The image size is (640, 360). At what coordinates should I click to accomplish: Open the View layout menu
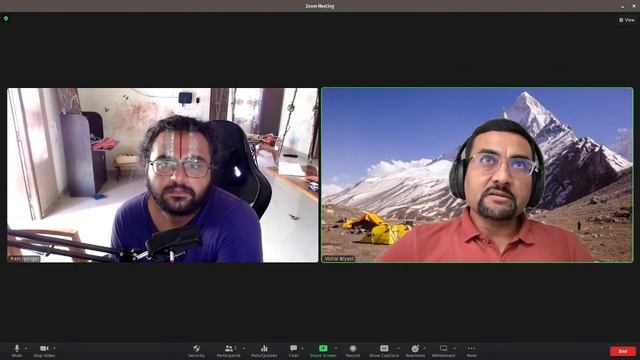coord(627,20)
